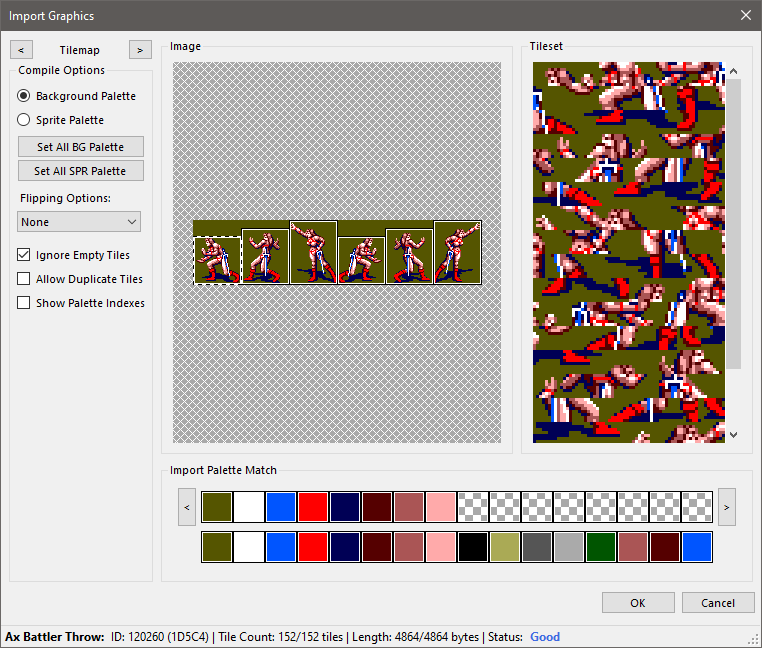This screenshot has width=762, height=648.
Task: Pick red swatch in top palette row
Action: click(313, 507)
